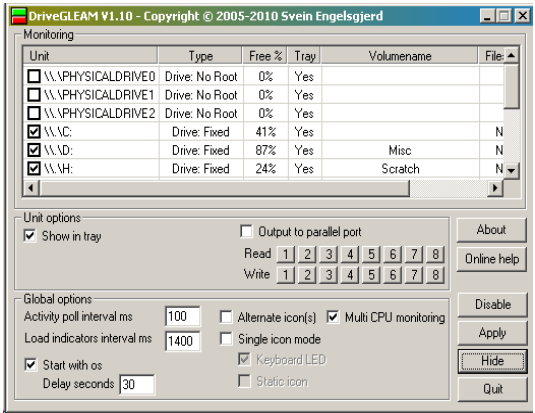
Task: Select Write pin 4 button
Action: point(350,275)
